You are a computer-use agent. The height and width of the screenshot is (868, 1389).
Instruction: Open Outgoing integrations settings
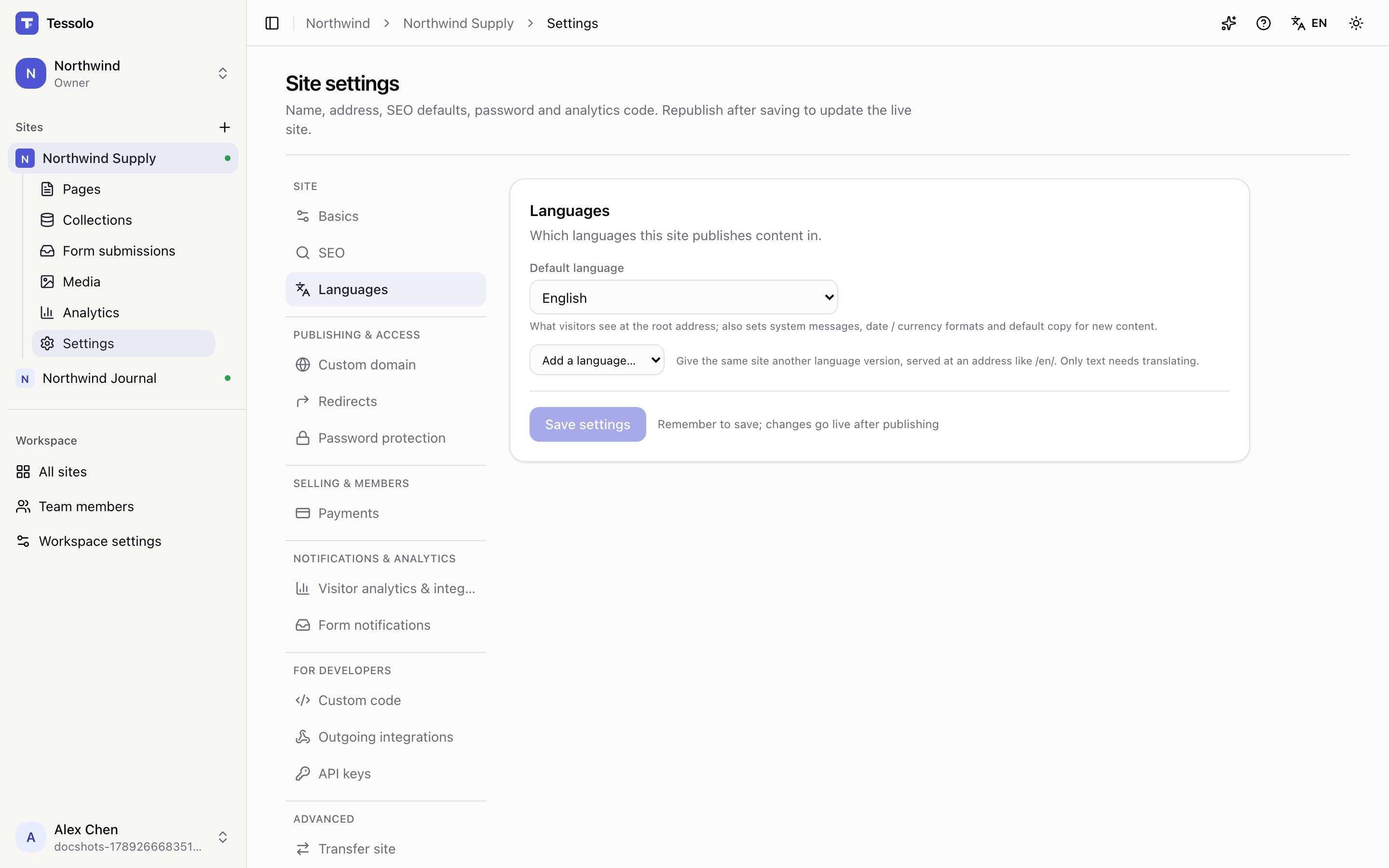click(386, 737)
